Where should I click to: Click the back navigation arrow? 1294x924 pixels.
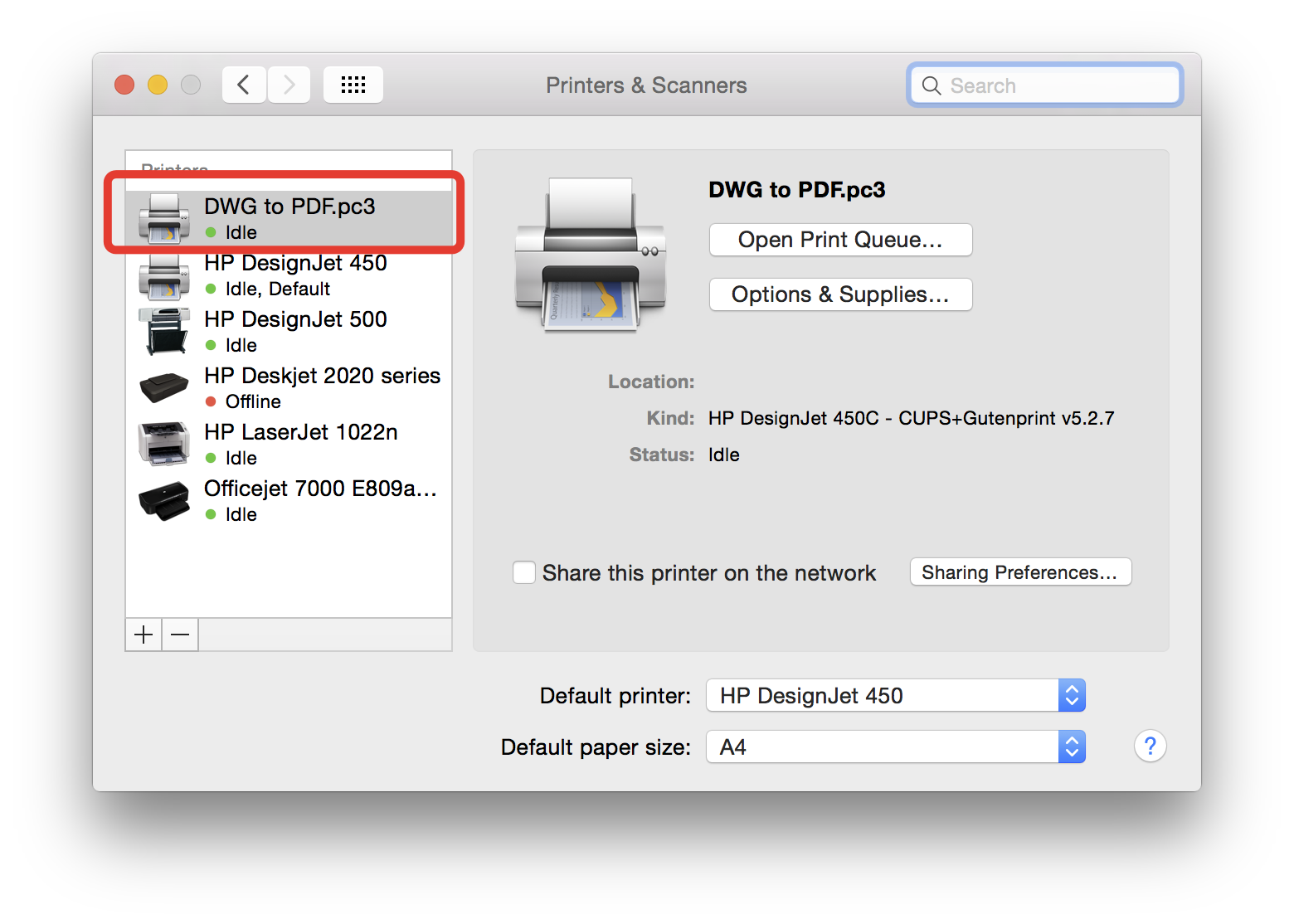pyautogui.click(x=244, y=85)
